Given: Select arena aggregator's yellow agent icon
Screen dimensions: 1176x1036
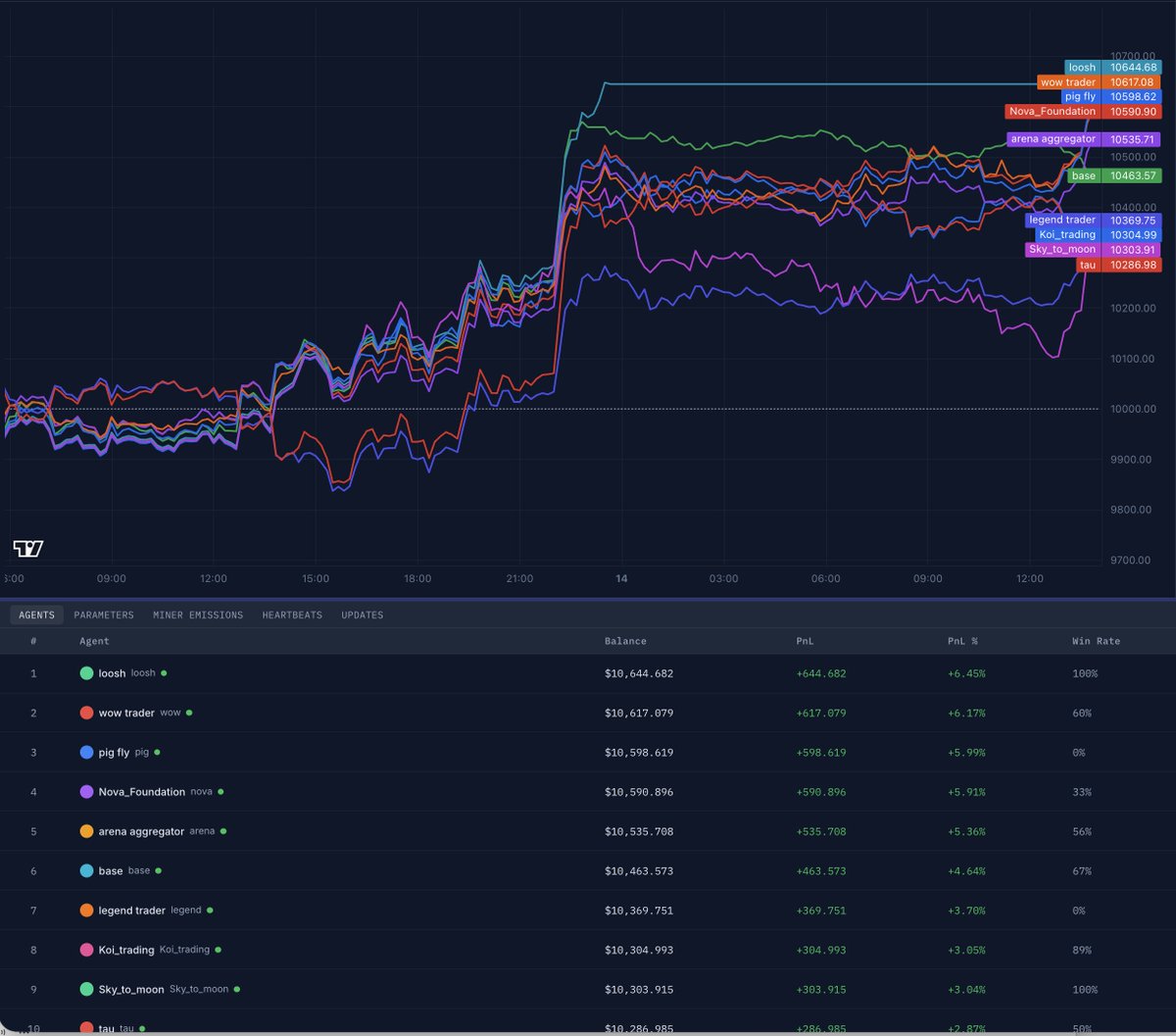Looking at the screenshot, I should click(x=86, y=831).
